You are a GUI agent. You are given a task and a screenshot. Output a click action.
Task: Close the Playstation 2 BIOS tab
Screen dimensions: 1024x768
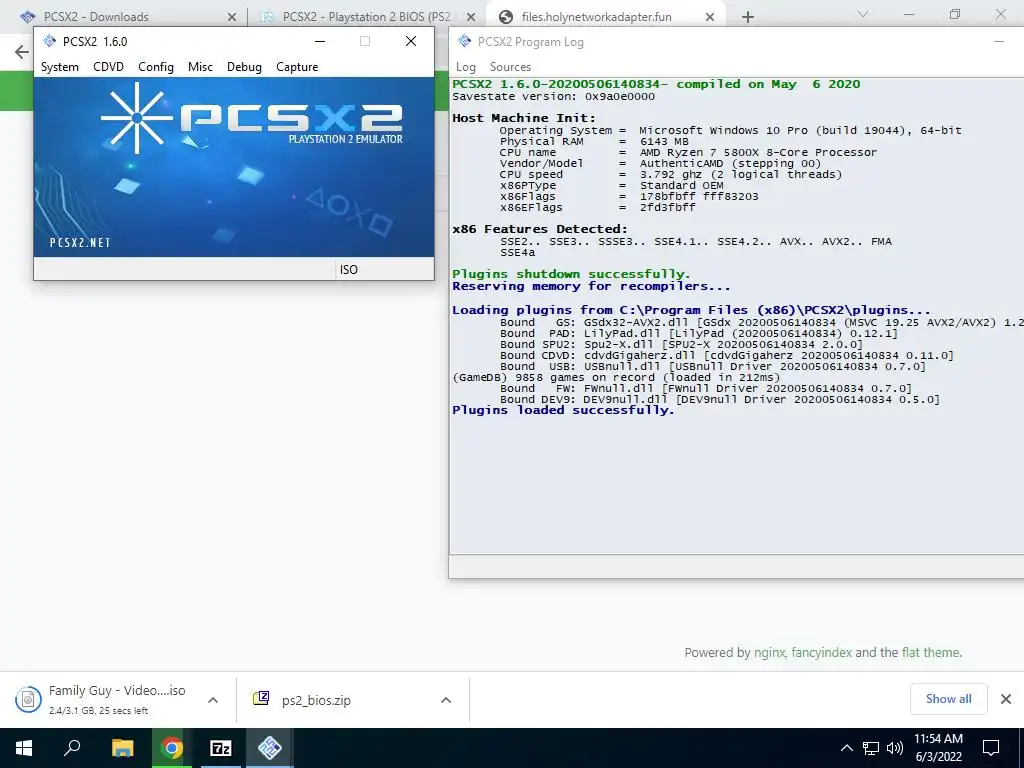click(472, 17)
